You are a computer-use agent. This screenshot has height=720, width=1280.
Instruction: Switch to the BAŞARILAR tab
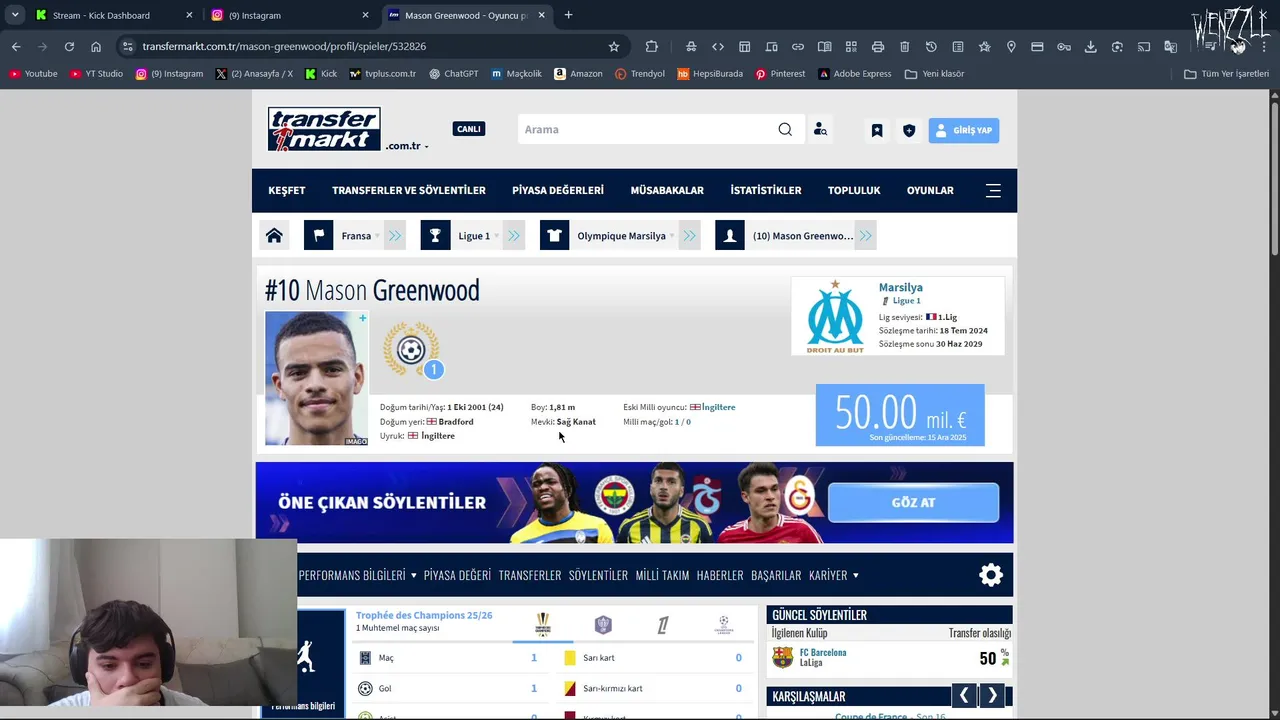pyautogui.click(x=776, y=575)
